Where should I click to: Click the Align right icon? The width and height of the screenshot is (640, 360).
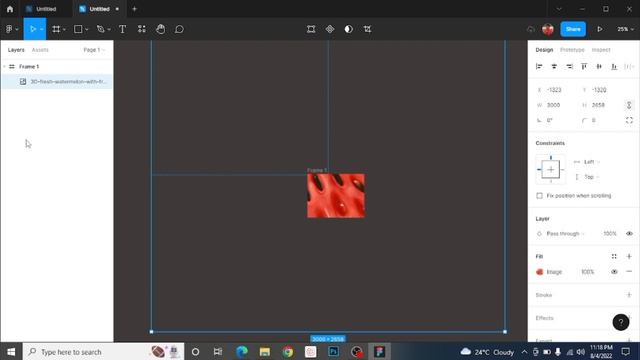[569, 67]
